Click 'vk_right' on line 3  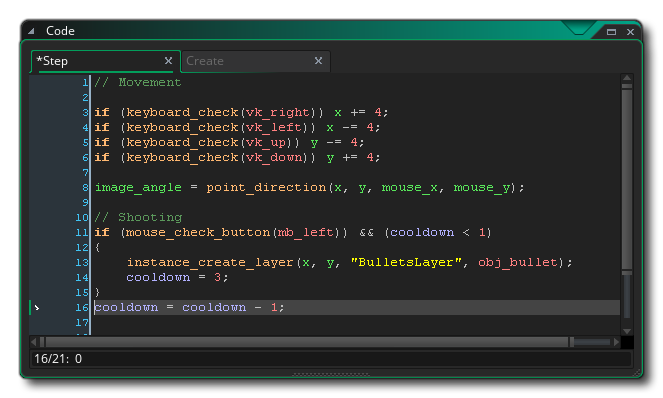[x=278, y=113]
